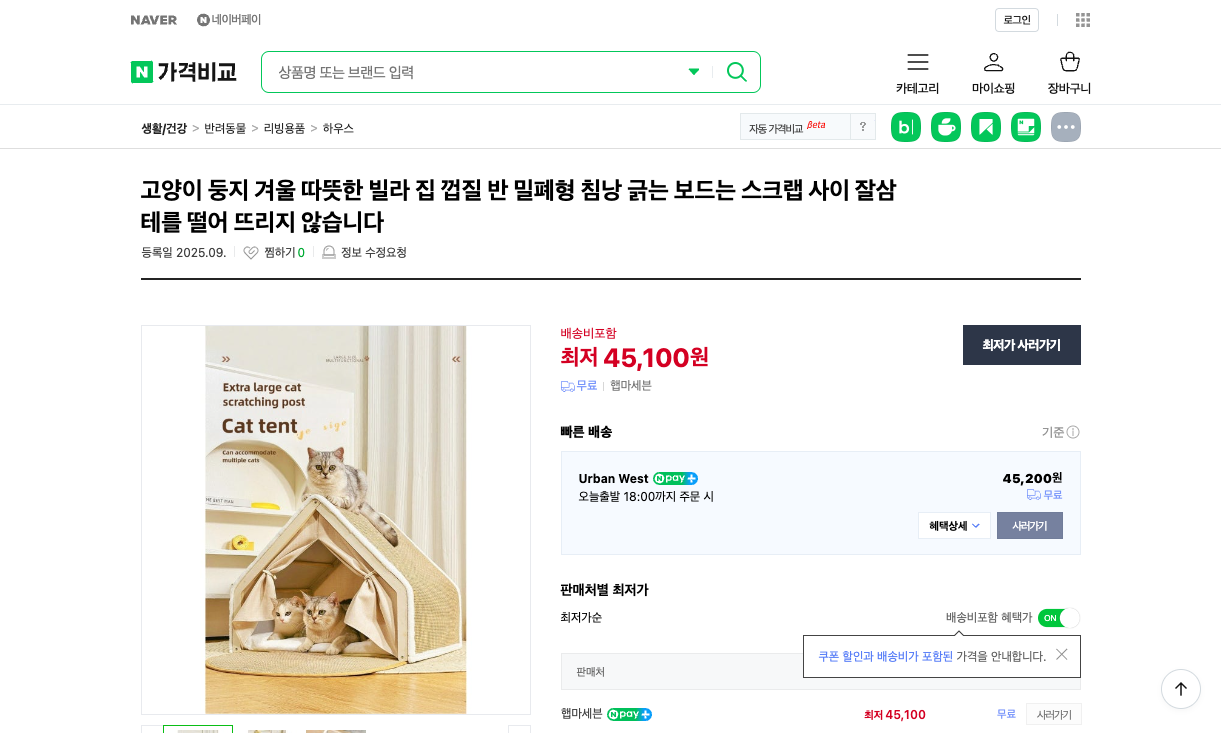
Task: Select the first product thumbnail below main image
Action: click(198, 731)
